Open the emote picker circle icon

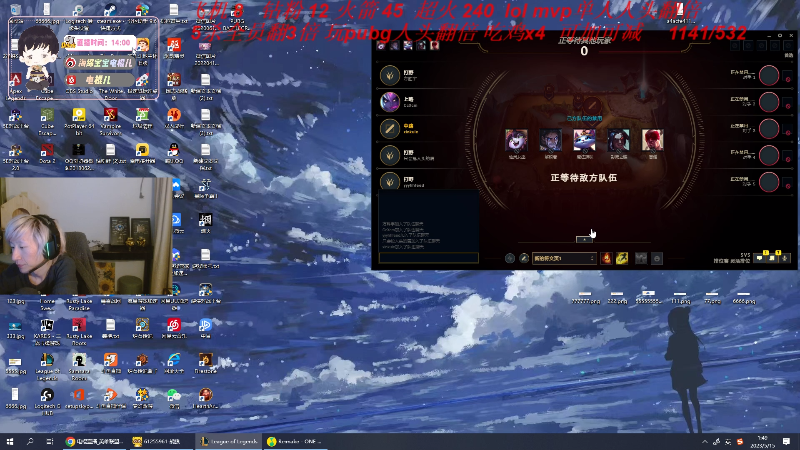point(657,259)
